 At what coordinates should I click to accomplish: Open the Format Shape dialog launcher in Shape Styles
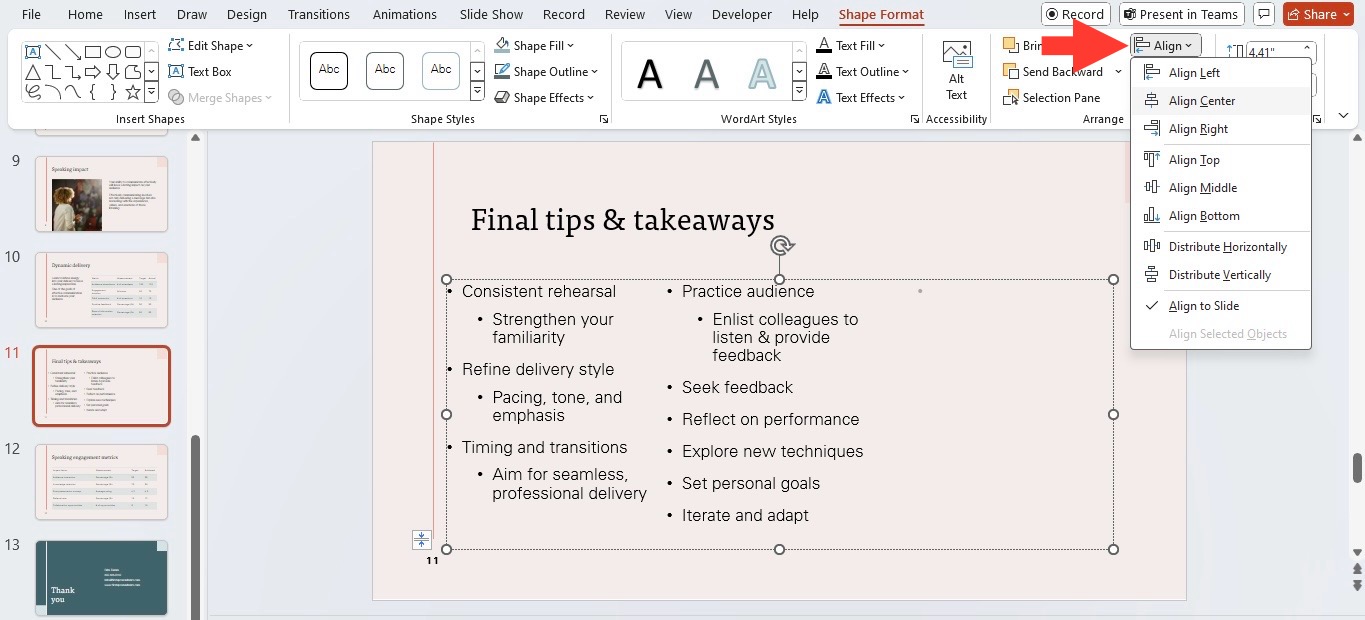[x=603, y=119]
